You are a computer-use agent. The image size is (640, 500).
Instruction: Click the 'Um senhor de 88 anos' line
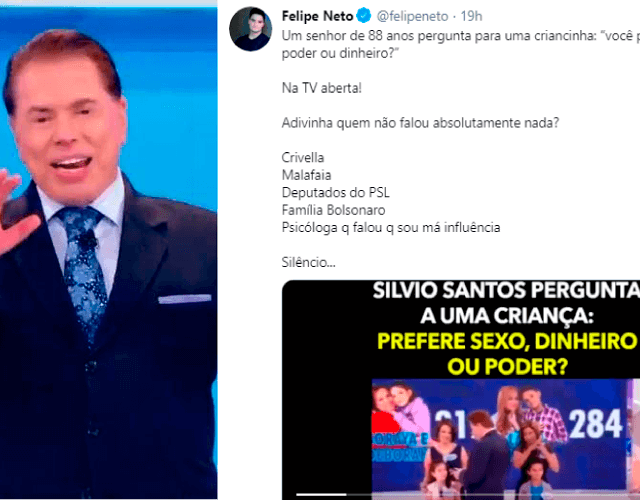461,36
